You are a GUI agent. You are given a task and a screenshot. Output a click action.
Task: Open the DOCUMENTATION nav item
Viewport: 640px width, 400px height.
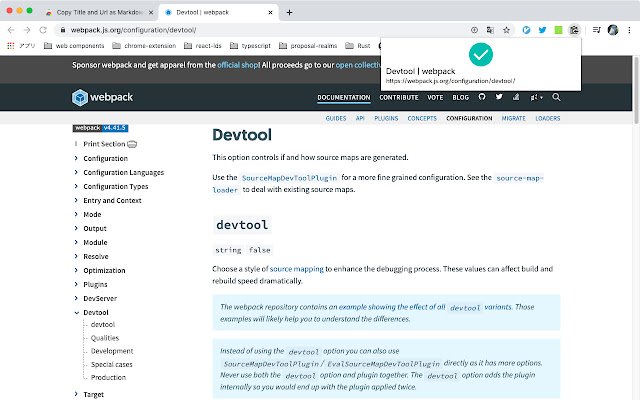[344, 98]
